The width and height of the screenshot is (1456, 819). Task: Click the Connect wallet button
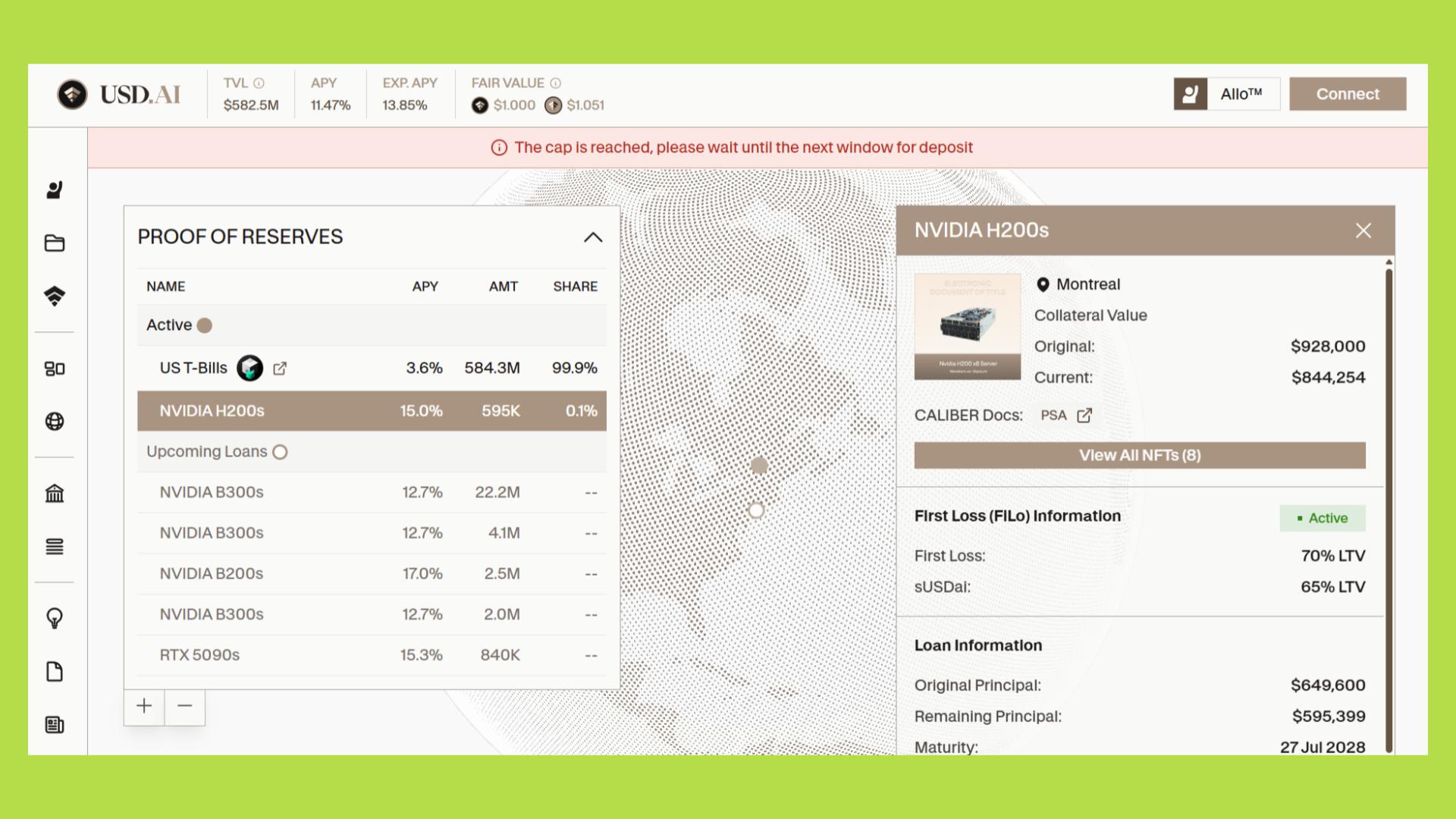1348,94
